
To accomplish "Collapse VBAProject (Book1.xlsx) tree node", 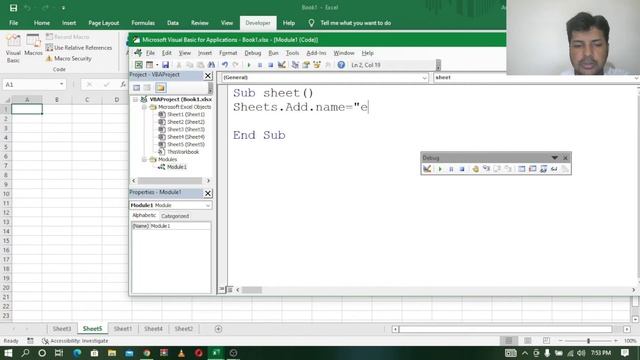I will (x=135, y=99).
